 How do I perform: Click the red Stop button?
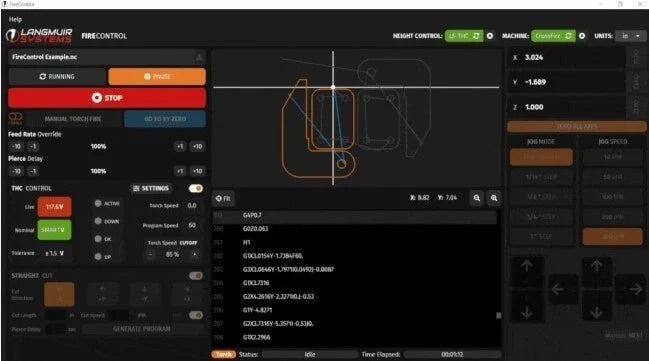(107, 98)
